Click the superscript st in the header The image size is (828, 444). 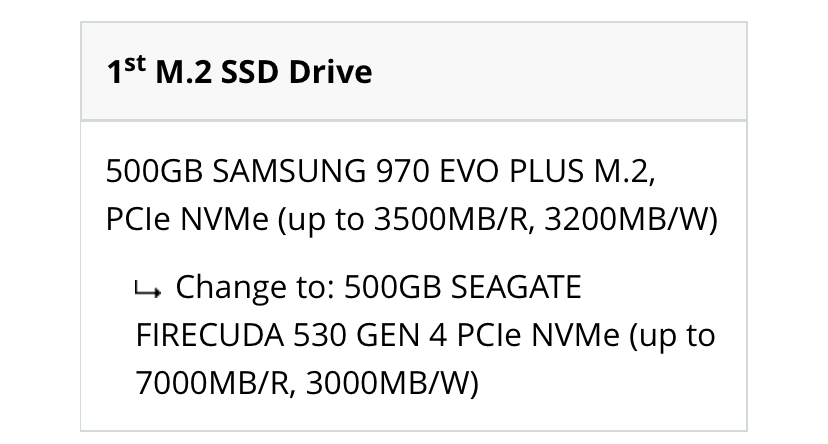click(x=135, y=63)
